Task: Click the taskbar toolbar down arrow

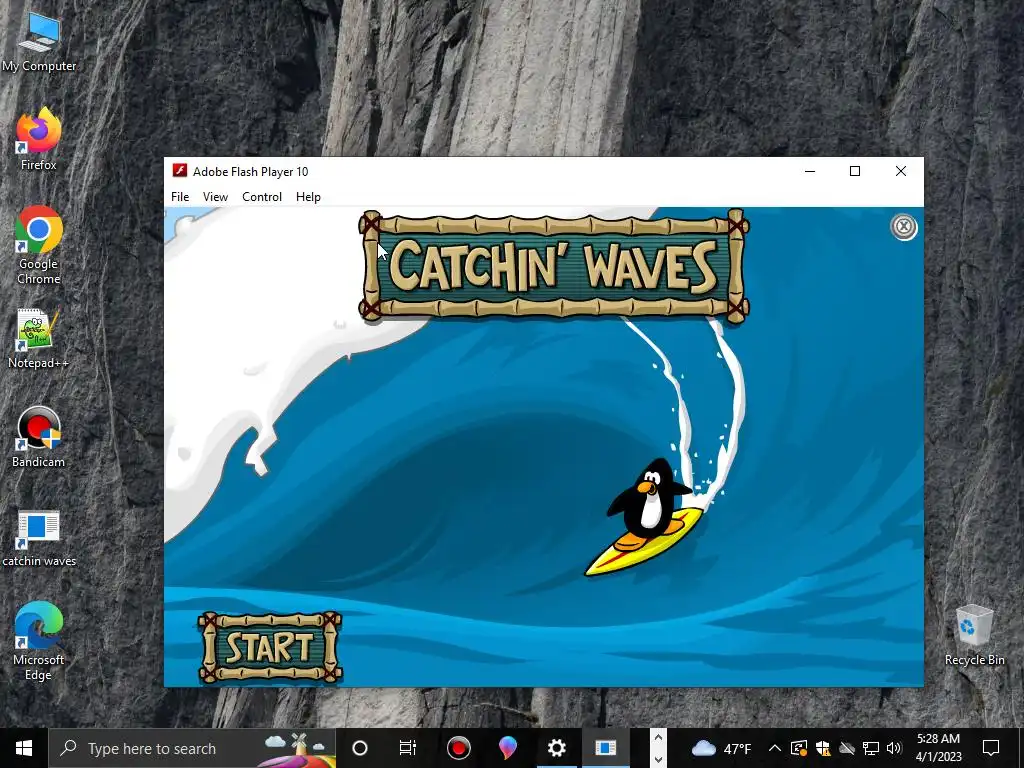Action: [x=658, y=760]
